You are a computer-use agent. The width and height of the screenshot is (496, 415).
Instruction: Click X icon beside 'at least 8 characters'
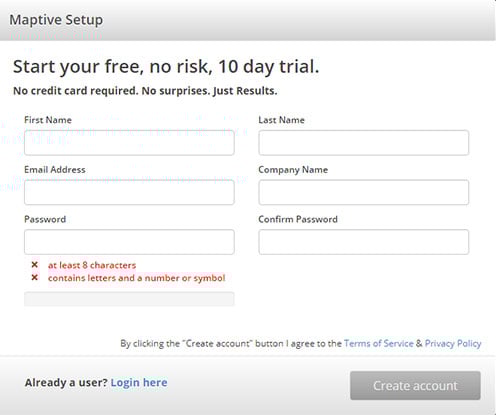34,265
